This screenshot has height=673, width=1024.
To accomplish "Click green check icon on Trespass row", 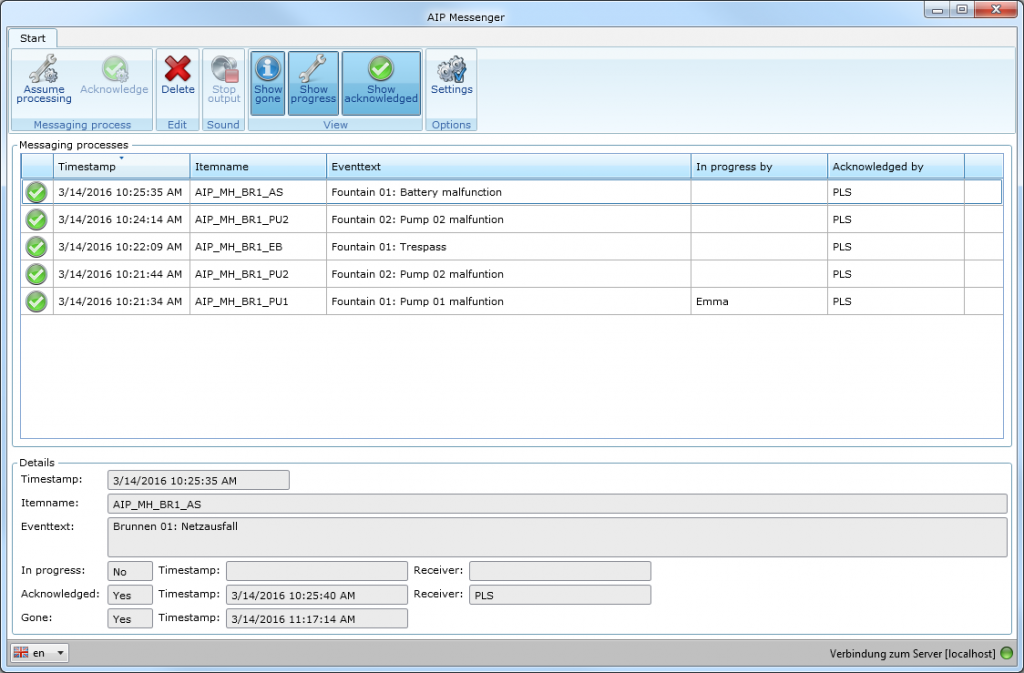I will 37,247.
